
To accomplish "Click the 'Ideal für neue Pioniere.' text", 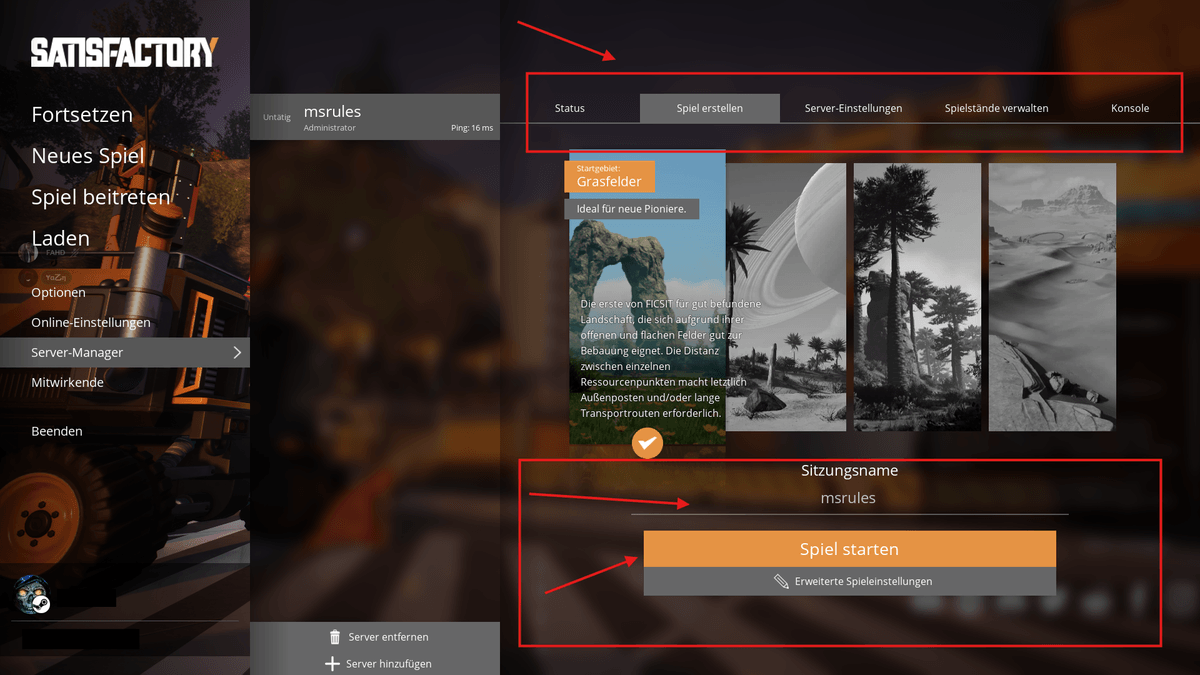I will [x=631, y=209].
